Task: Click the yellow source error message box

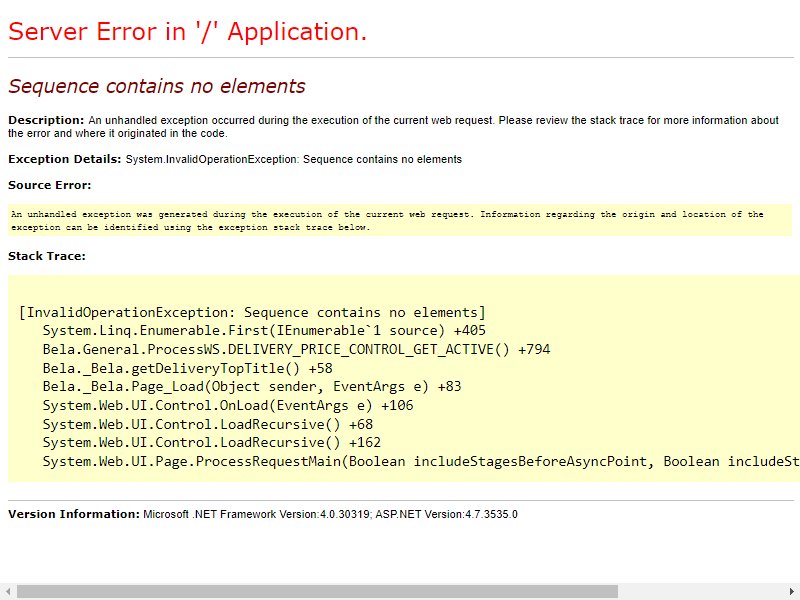Action: coord(400,220)
